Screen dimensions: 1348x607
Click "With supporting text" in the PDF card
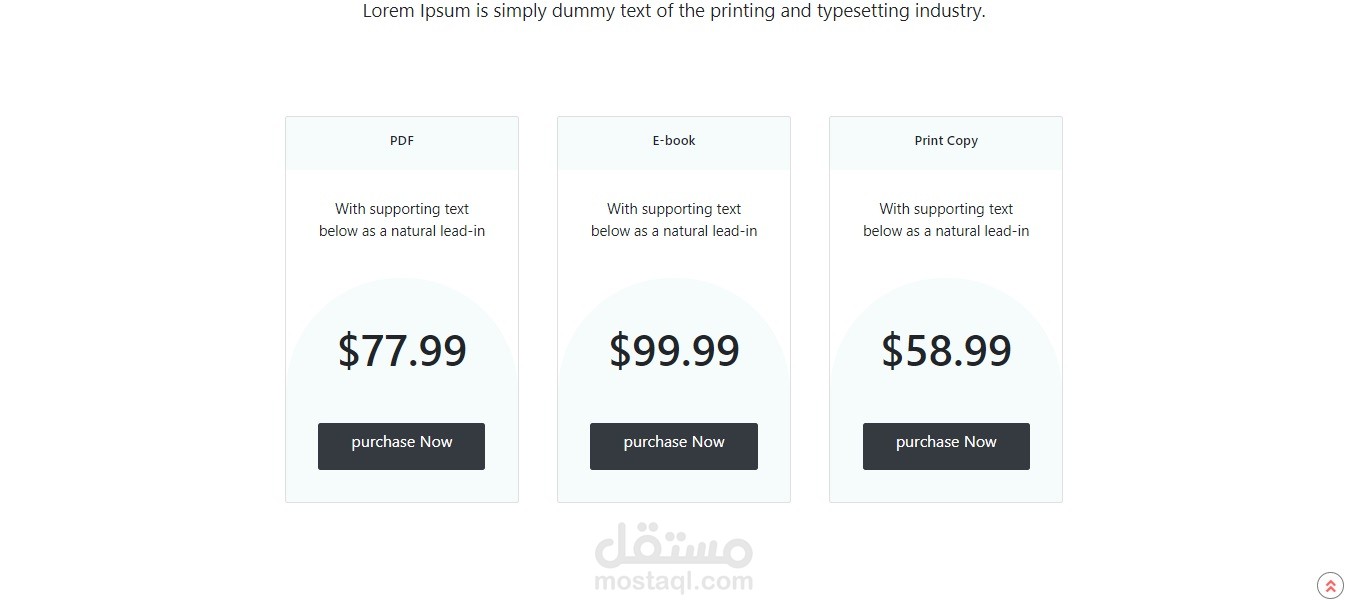point(402,209)
